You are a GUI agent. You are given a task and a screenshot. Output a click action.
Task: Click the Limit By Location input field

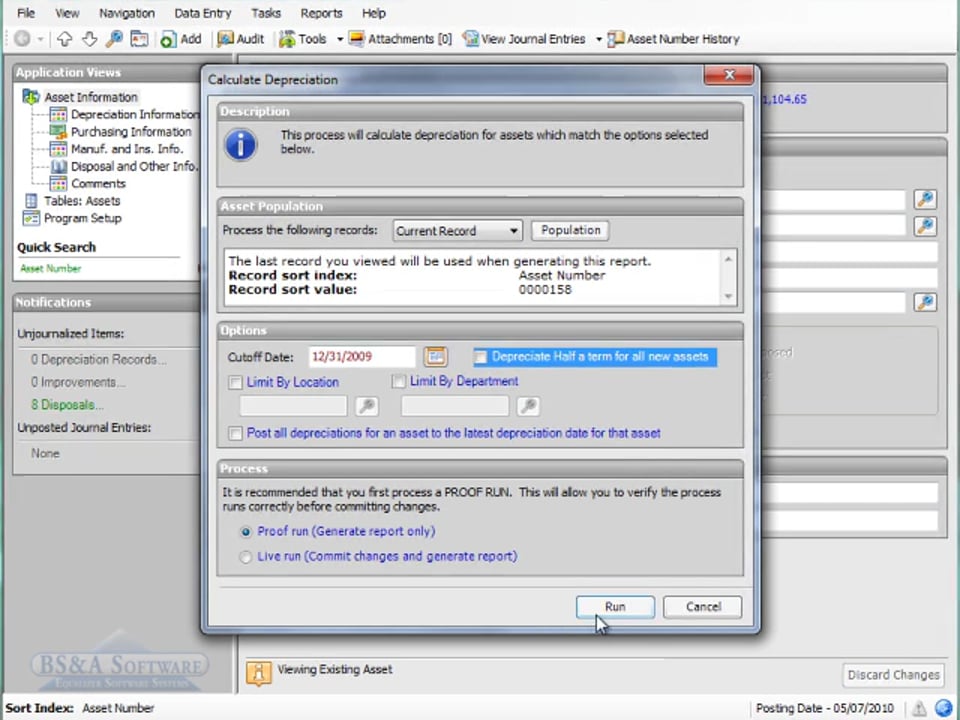[x=293, y=406]
